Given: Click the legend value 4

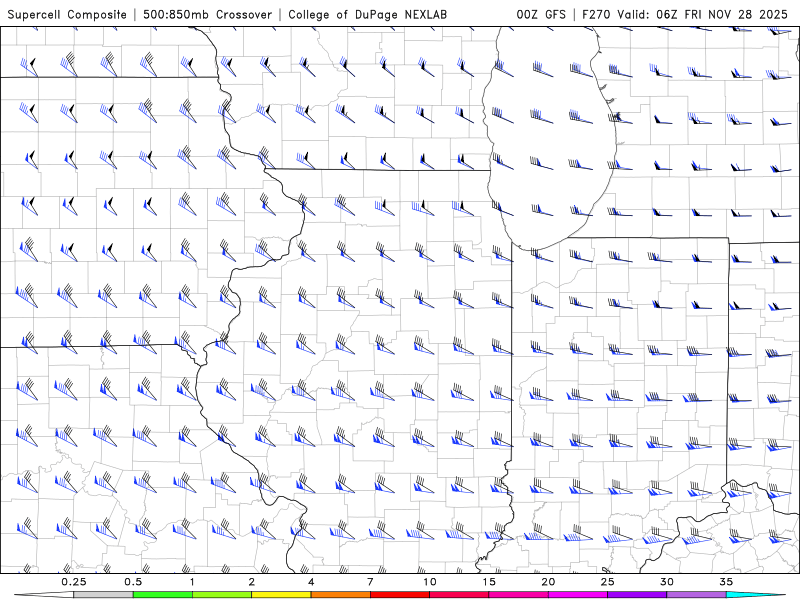Looking at the screenshot, I should click(311, 582).
